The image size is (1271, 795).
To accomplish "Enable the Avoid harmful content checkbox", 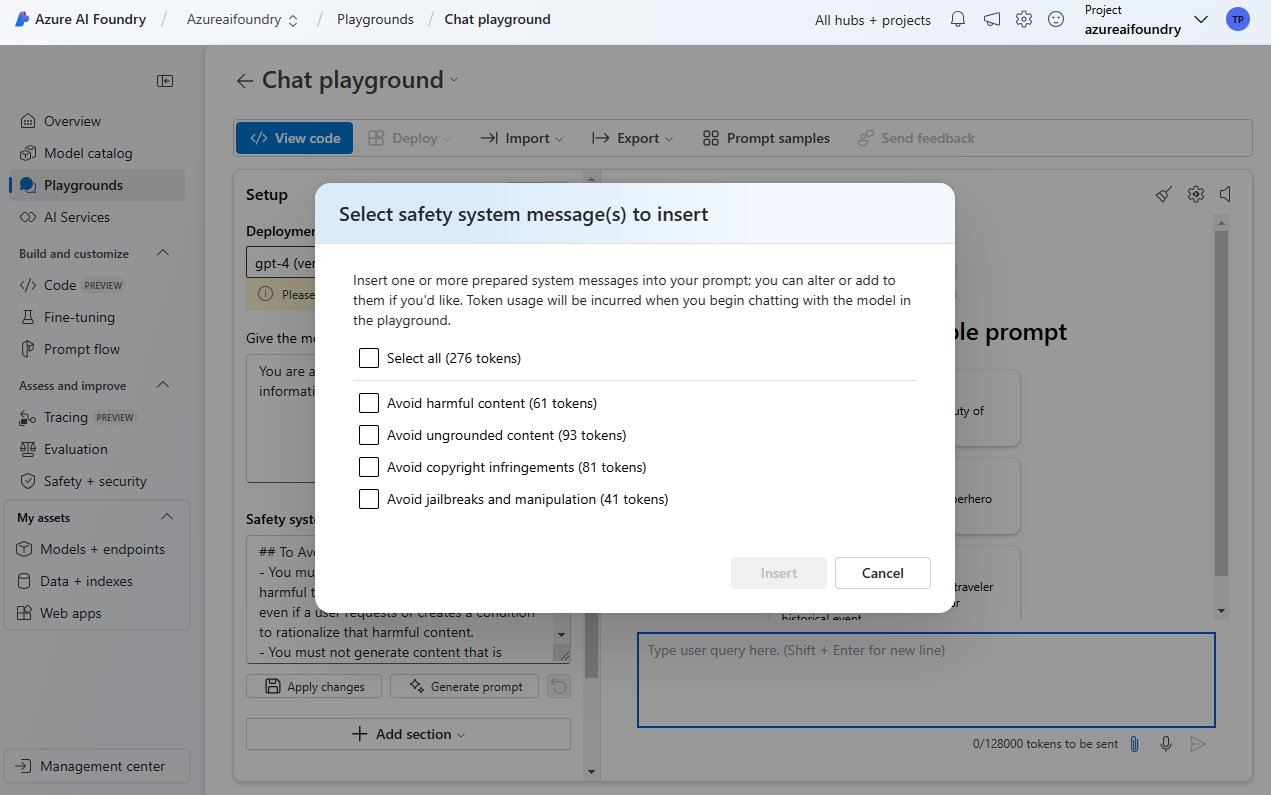I will (x=369, y=403).
